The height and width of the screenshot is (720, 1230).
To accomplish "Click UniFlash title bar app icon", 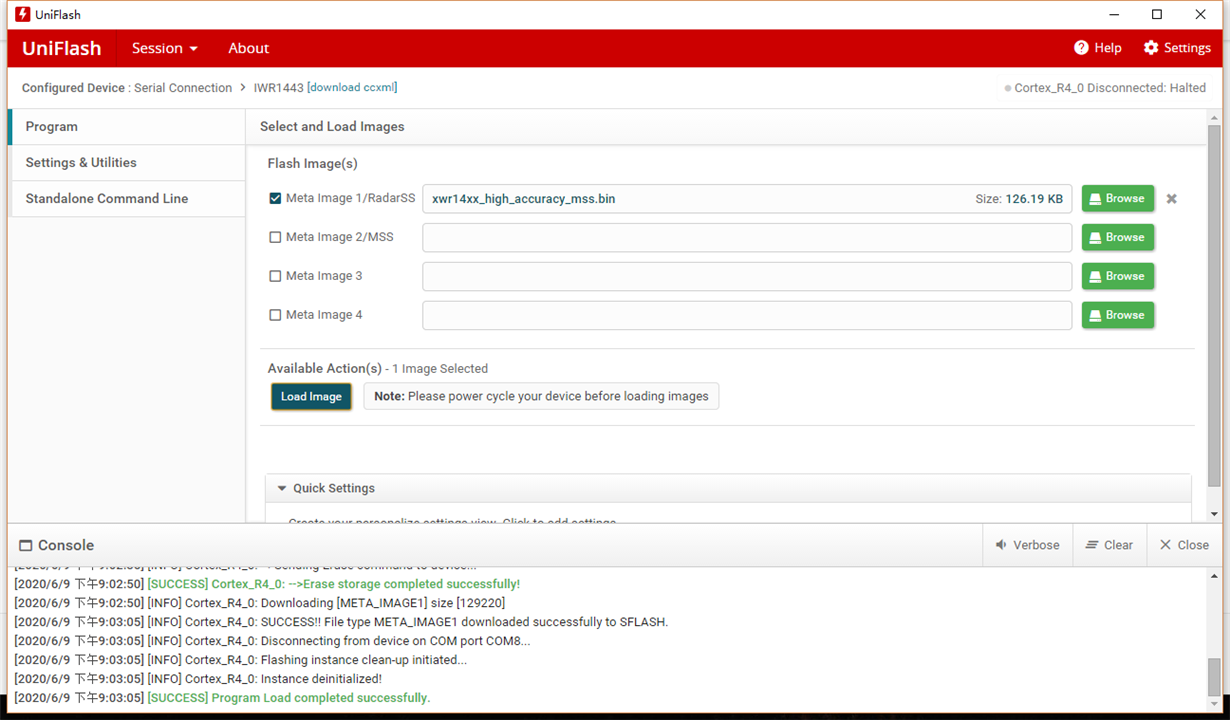I will coord(22,14).
